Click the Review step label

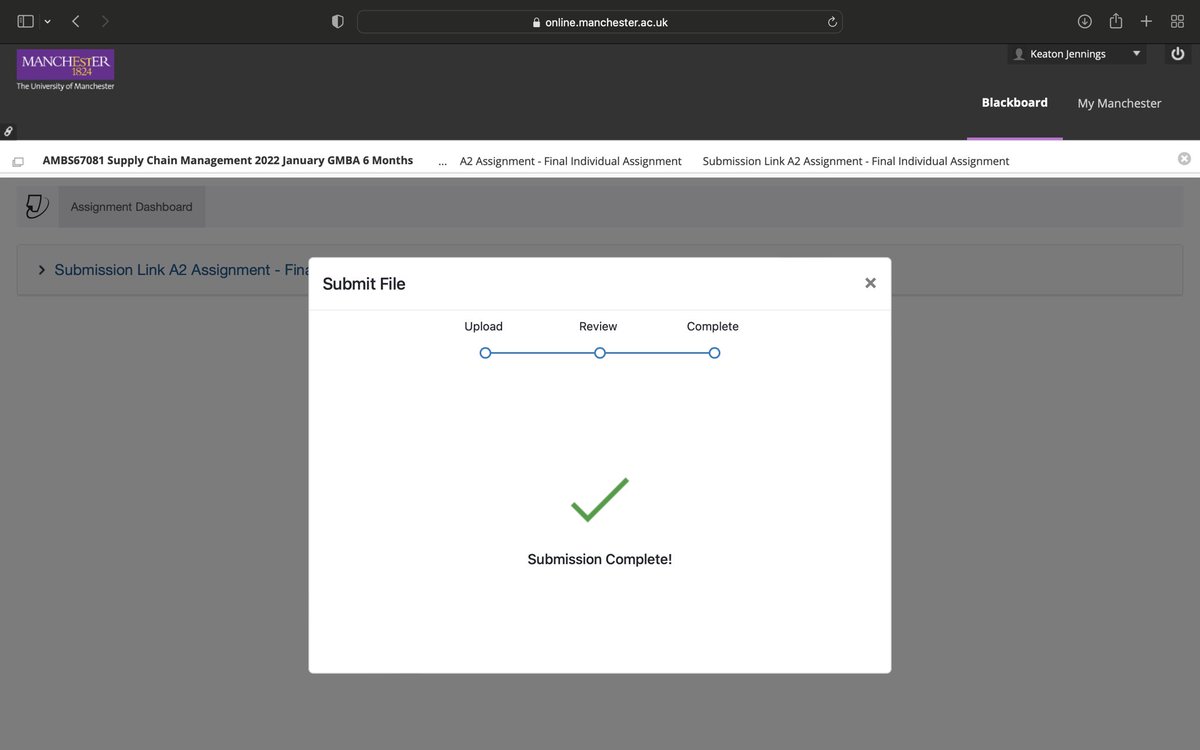(598, 327)
